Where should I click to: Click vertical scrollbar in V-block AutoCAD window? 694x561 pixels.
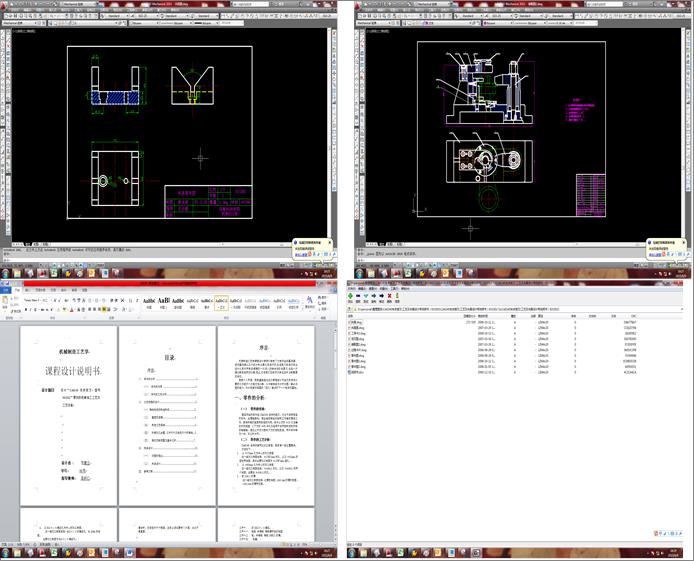[x=328, y=133]
